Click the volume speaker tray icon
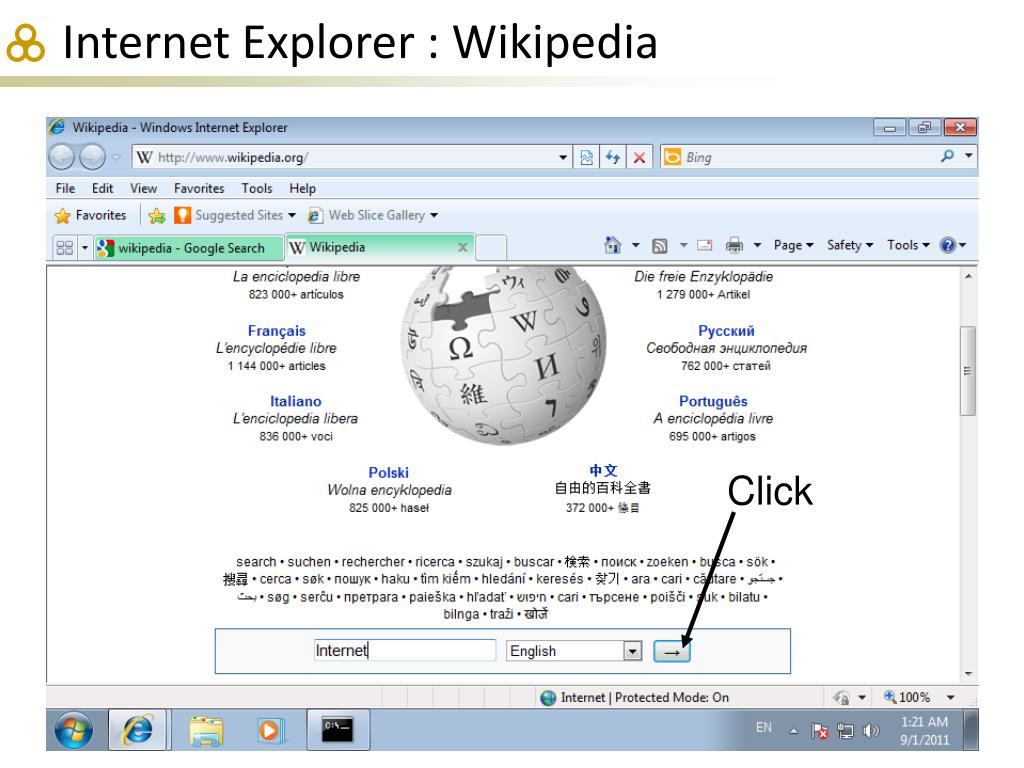 [x=871, y=731]
